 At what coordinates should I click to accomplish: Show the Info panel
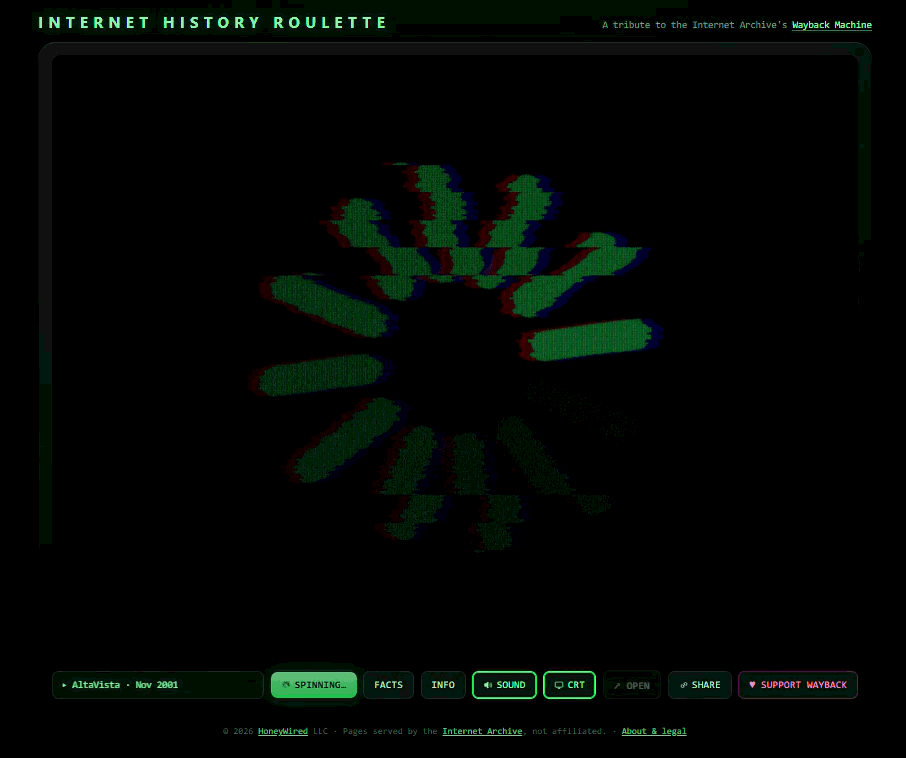point(443,685)
